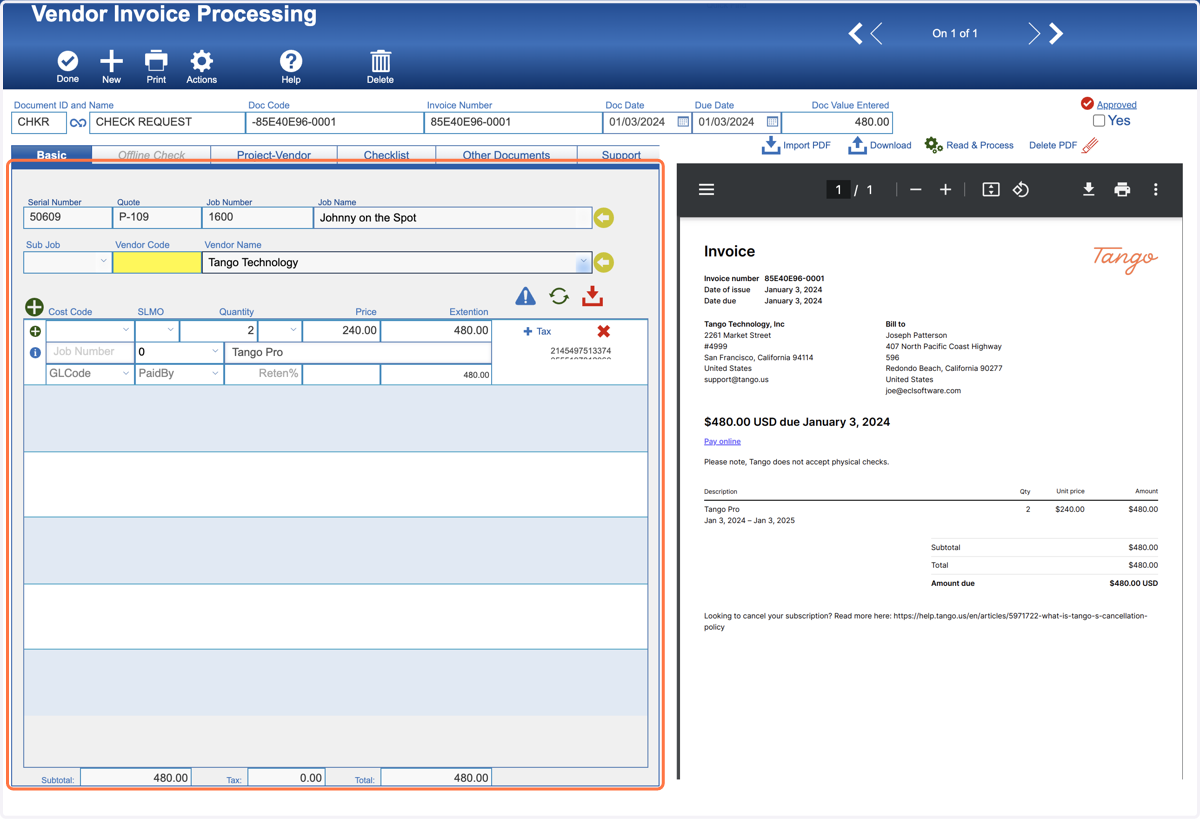Zoom out the PDF with minus
1200x819 pixels.
(x=915, y=189)
